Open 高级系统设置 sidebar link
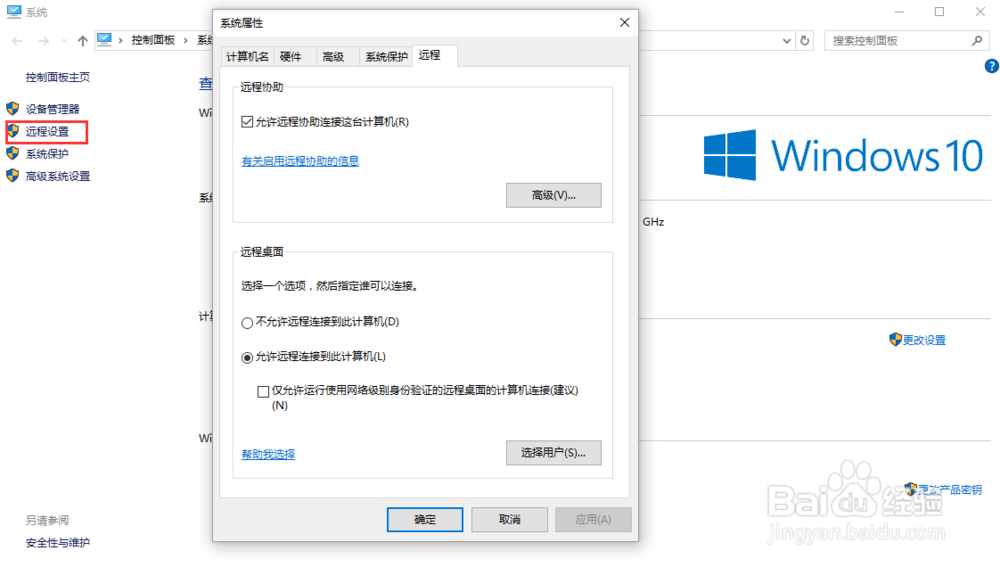 pos(58,176)
